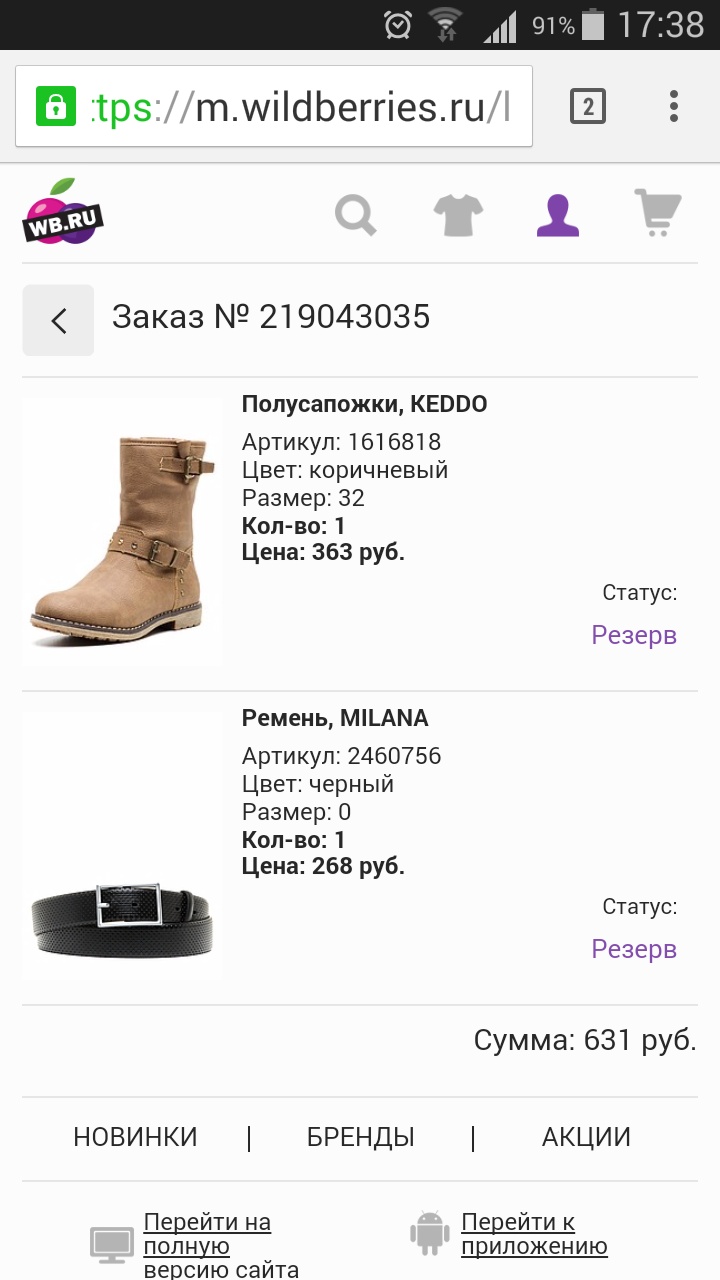
Task: Tap the WB.RU logo
Action: click(x=64, y=212)
